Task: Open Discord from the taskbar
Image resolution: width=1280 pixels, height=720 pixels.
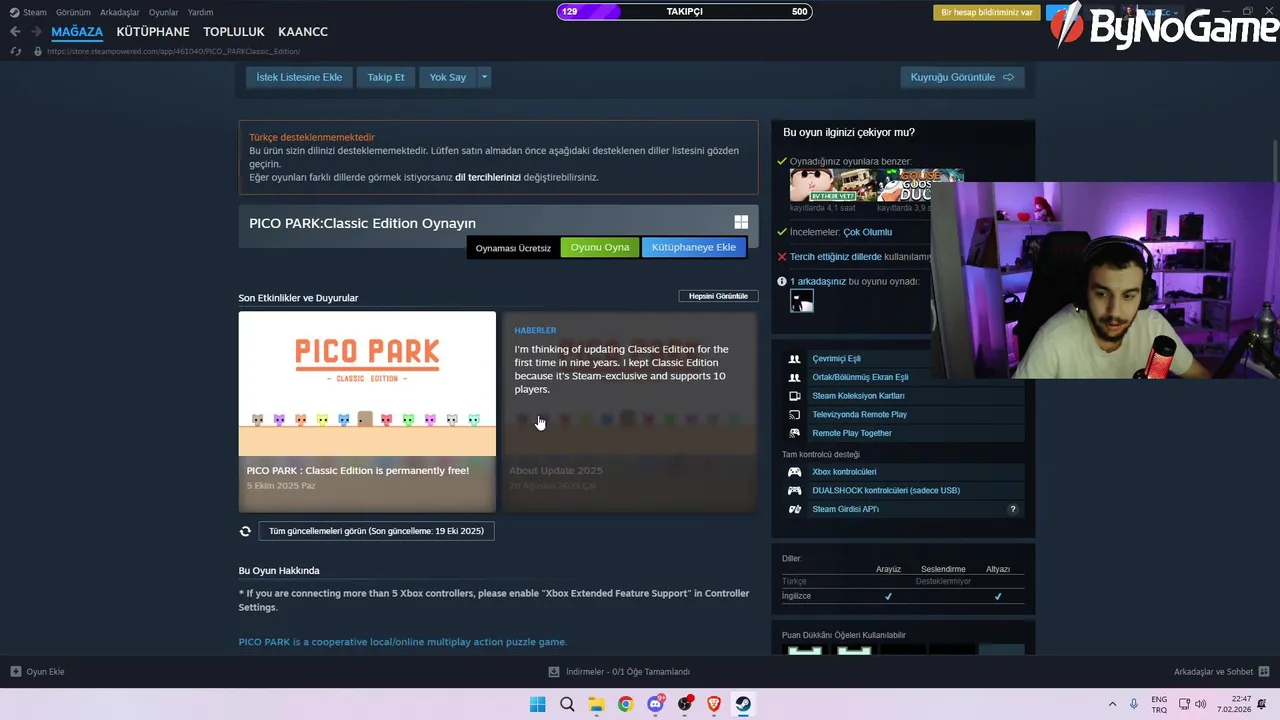Action: point(655,704)
